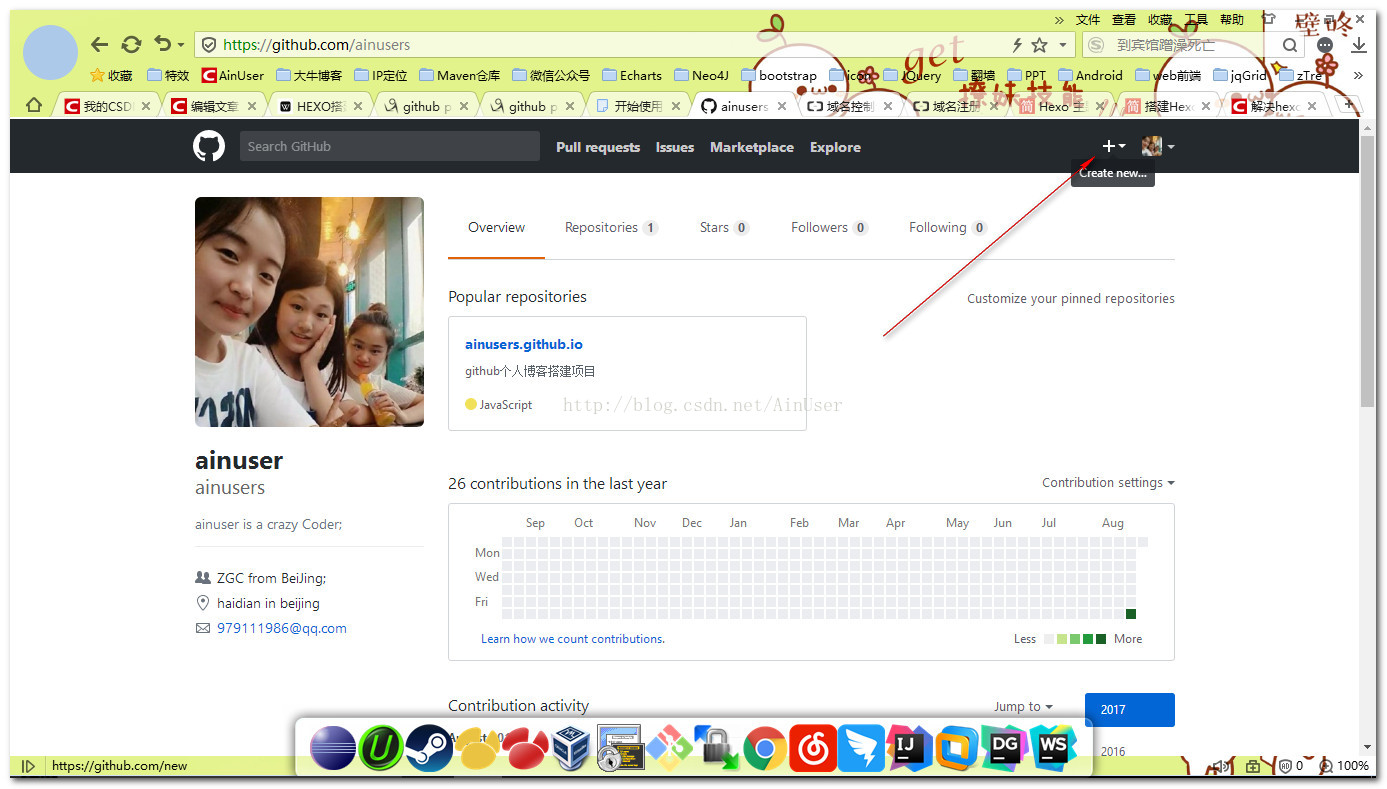Open the Maven仓库 bookmark folder
Image resolution: width=1387 pixels, height=789 pixels.
460,75
